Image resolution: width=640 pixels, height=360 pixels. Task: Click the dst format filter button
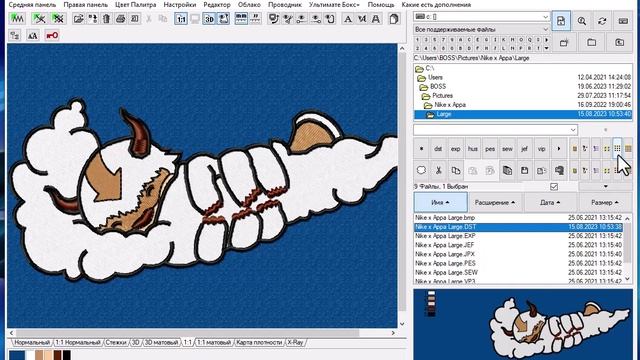tap(438, 149)
